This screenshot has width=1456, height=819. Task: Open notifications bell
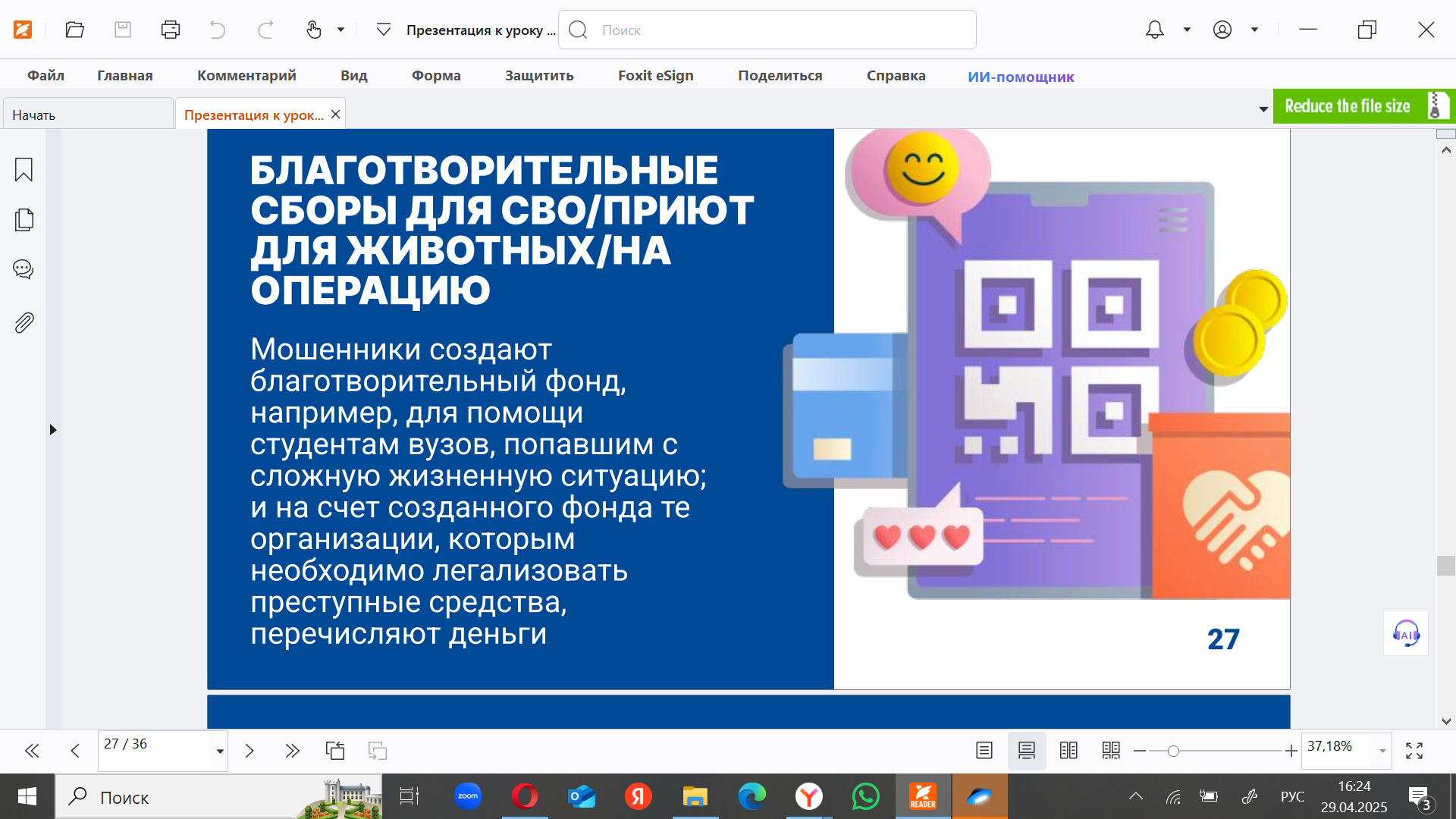click(x=1155, y=30)
